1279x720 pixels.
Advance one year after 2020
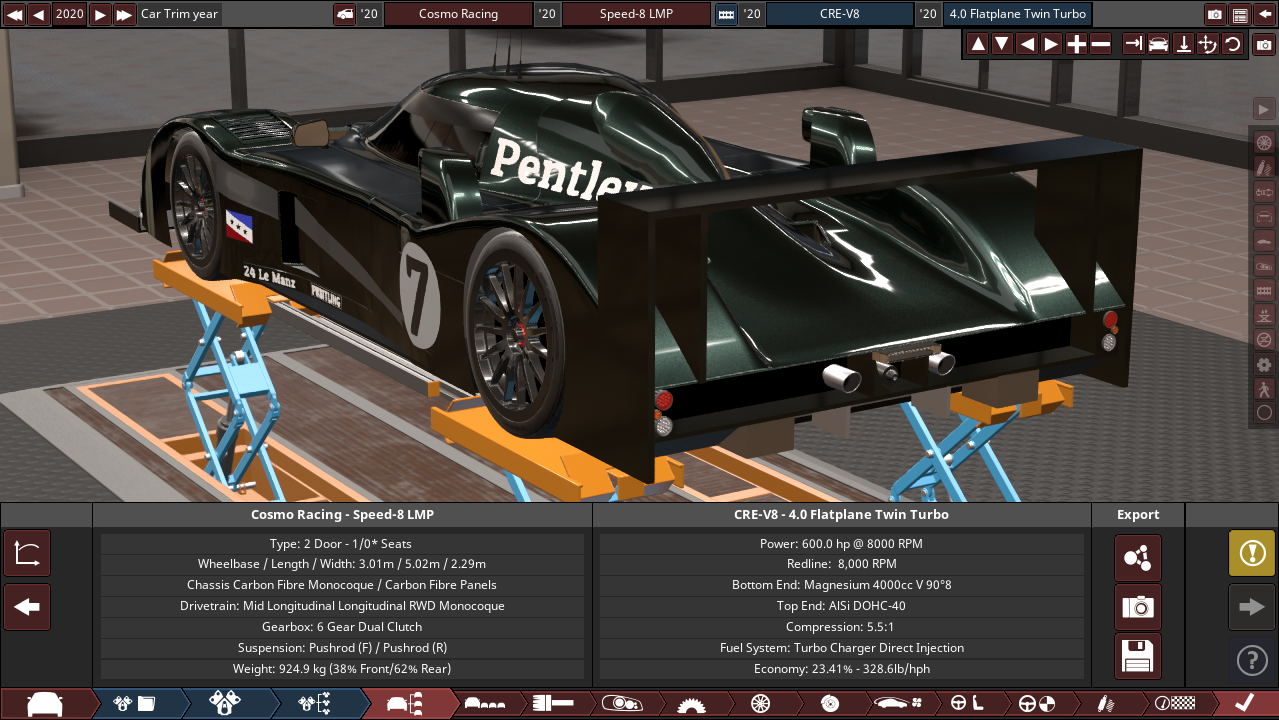click(x=101, y=14)
